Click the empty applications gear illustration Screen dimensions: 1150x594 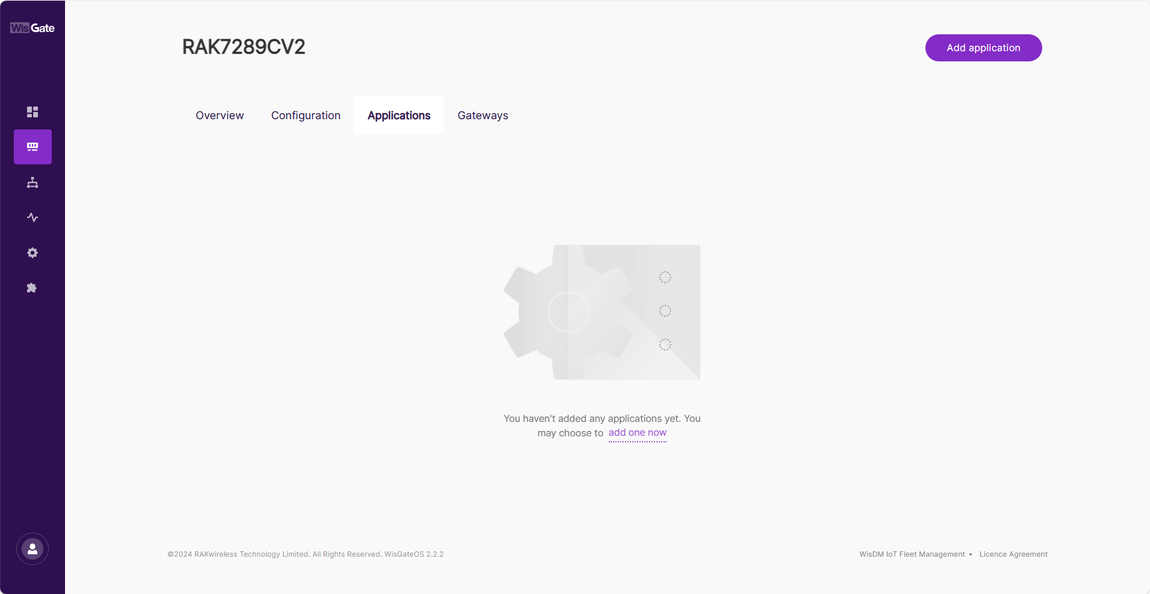pos(601,312)
